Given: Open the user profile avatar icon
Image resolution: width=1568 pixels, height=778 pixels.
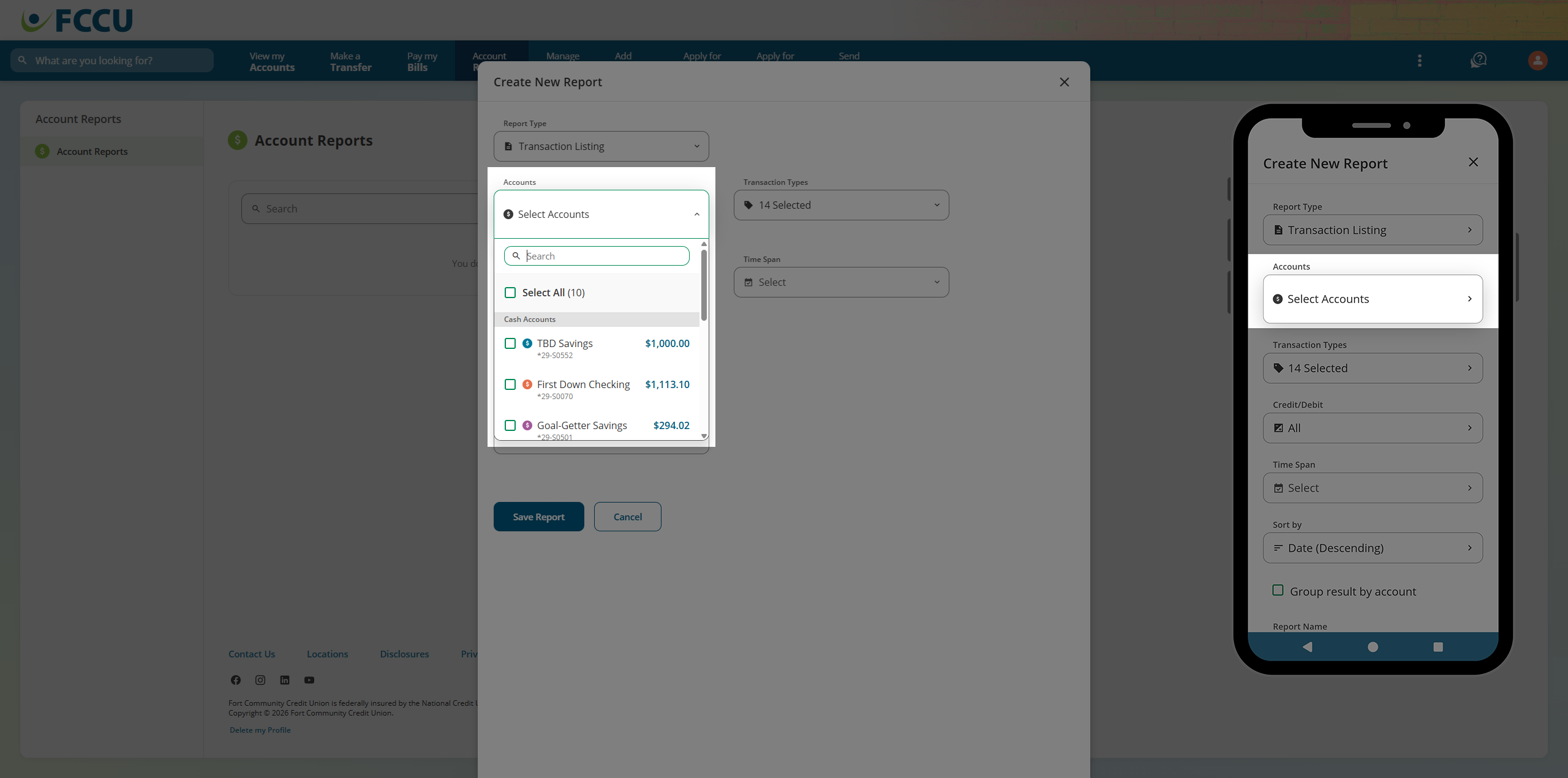Looking at the screenshot, I should (x=1537, y=61).
